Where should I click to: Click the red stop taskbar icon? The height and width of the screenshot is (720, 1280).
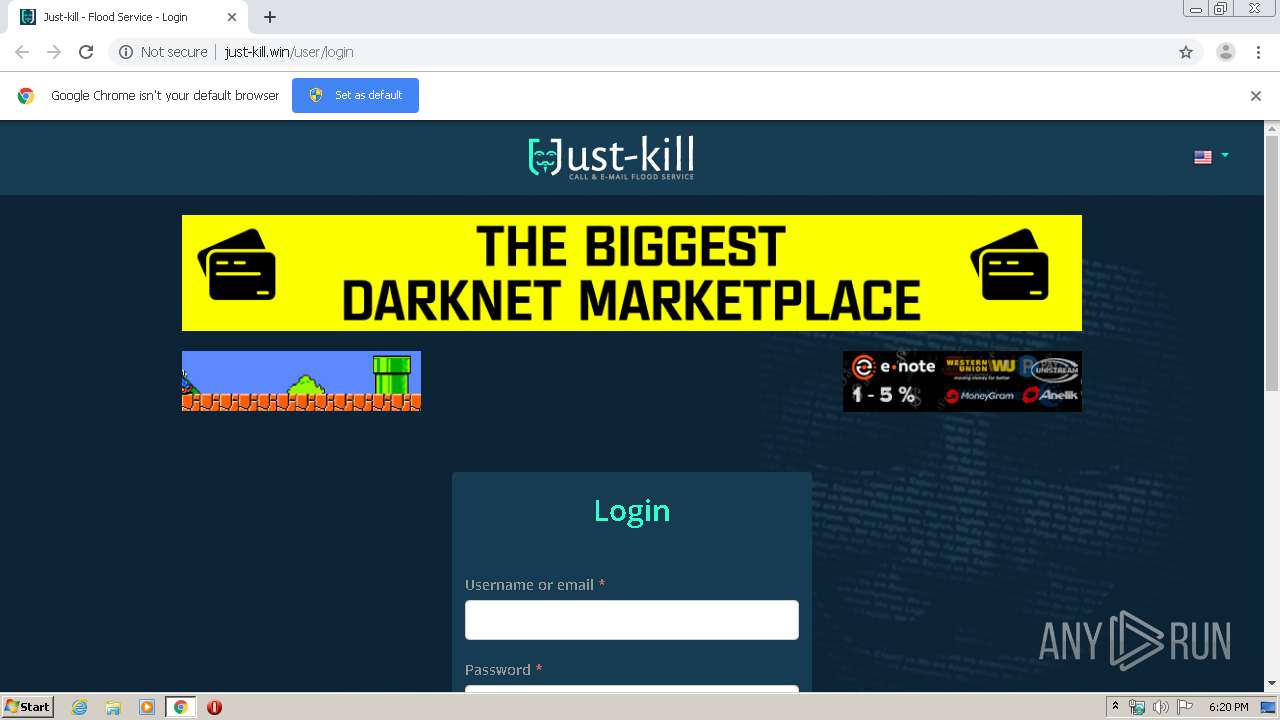click(214, 707)
